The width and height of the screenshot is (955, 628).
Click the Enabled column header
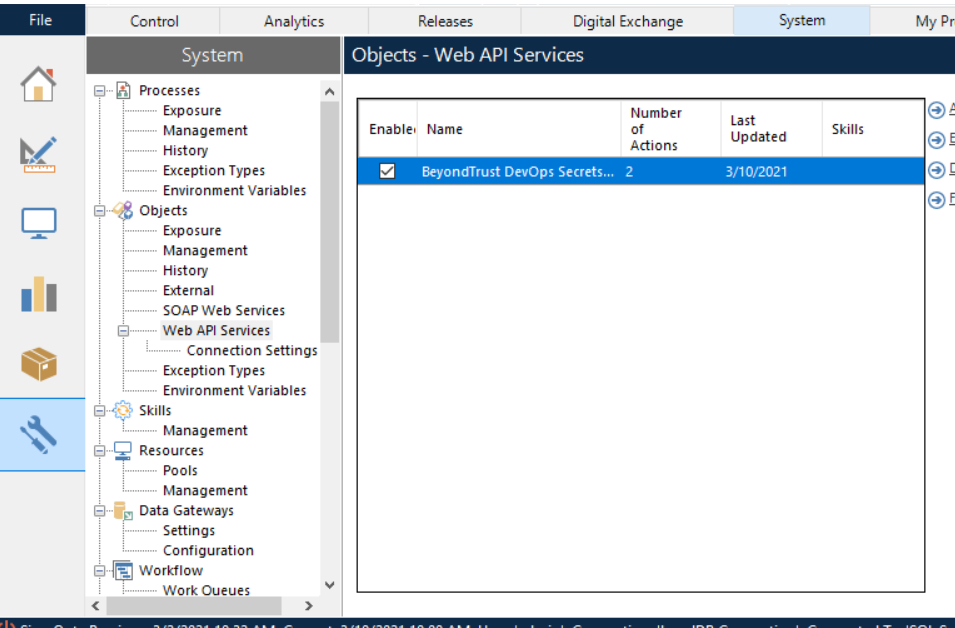click(x=388, y=129)
